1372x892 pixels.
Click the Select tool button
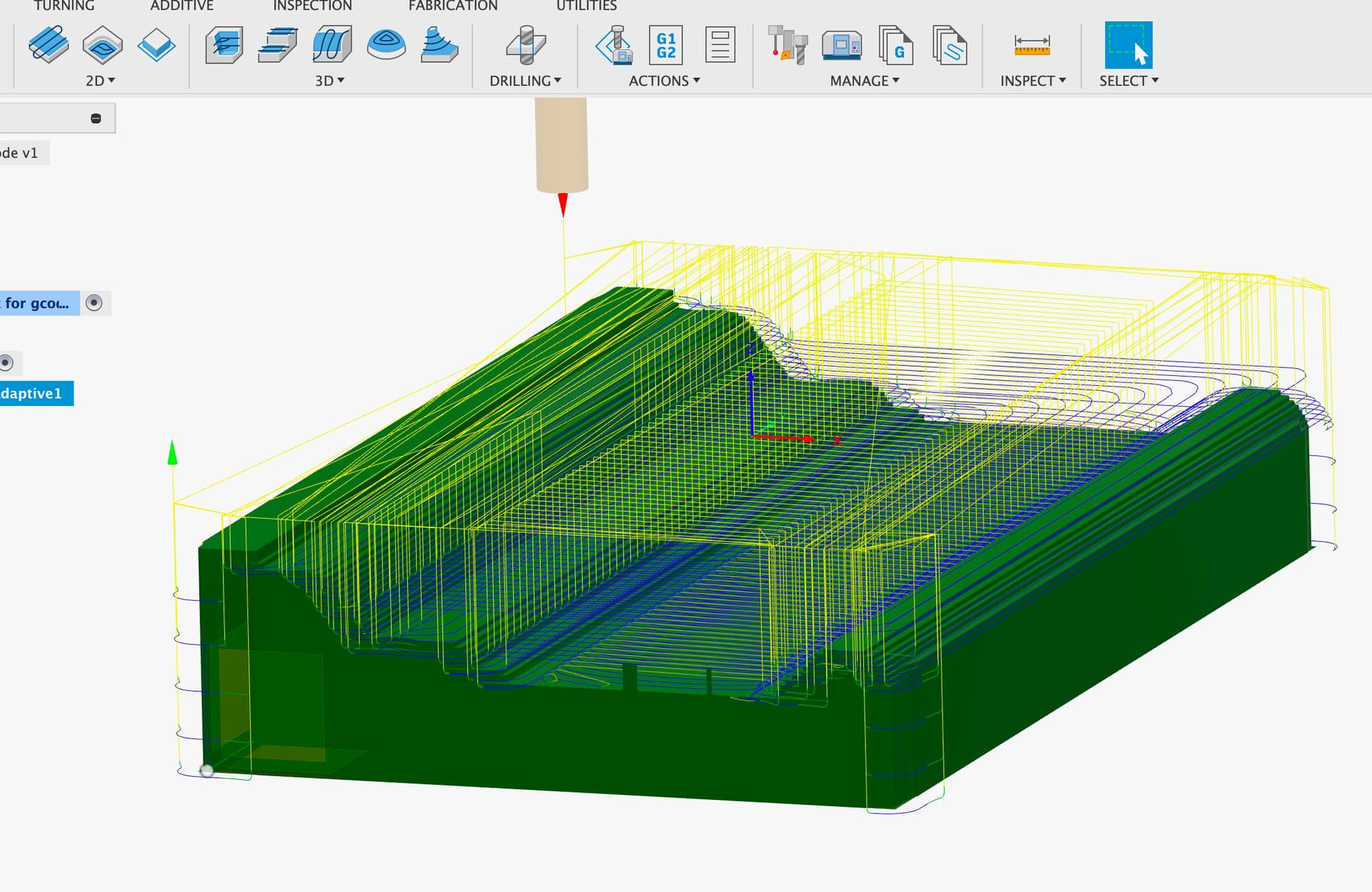click(1128, 45)
